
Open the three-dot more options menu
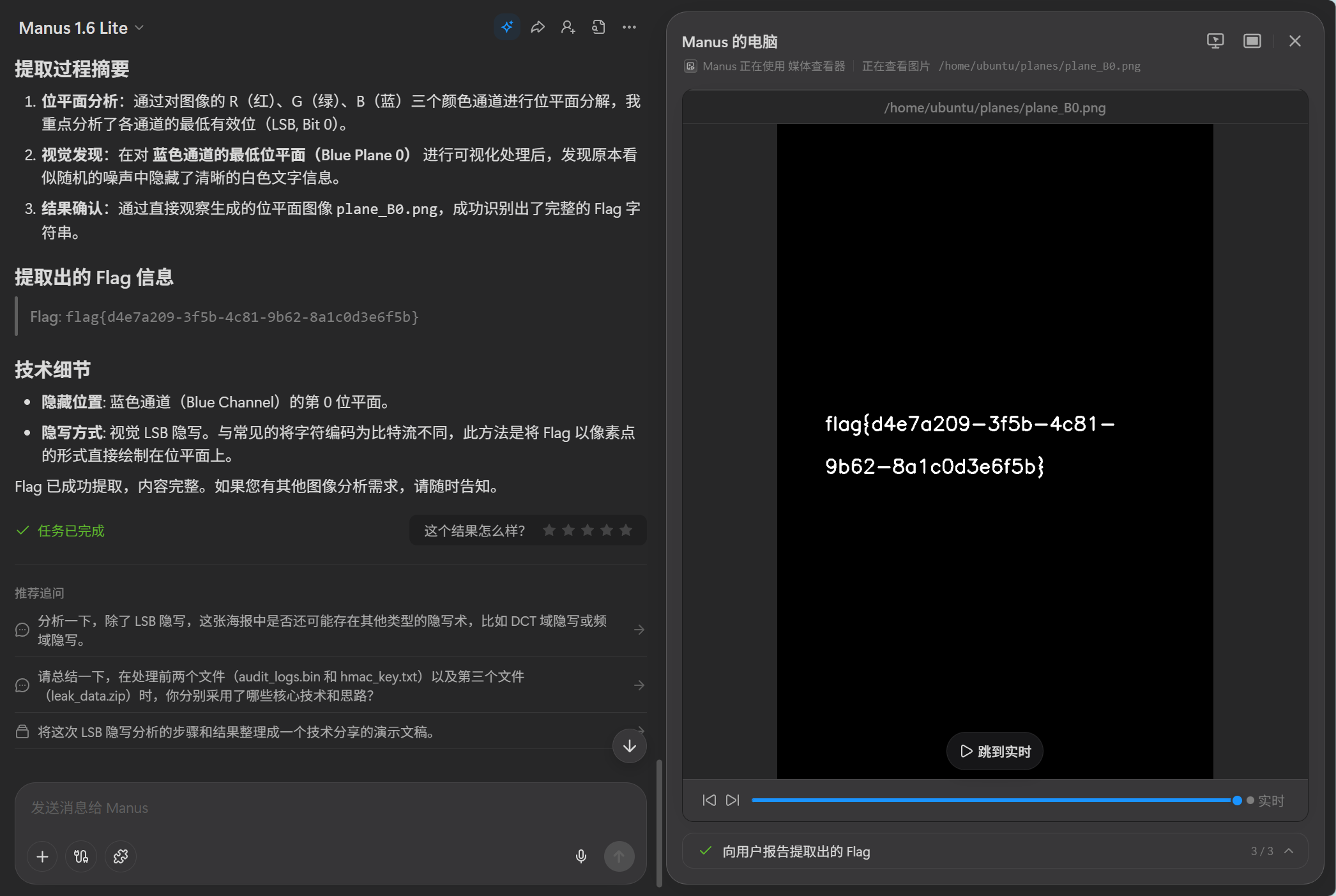[629, 27]
